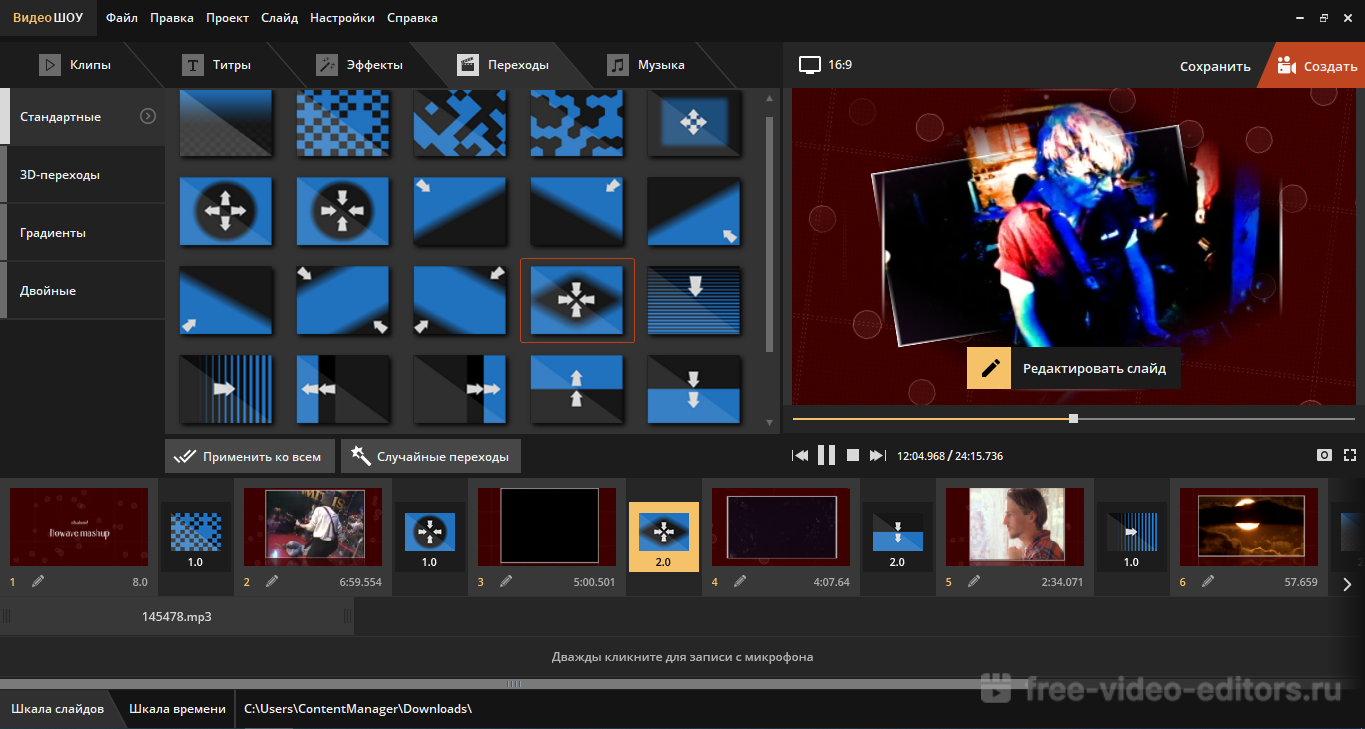This screenshot has width=1365, height=729.
Task: Edit slide 4 with pencil icon
Action: 740,581
